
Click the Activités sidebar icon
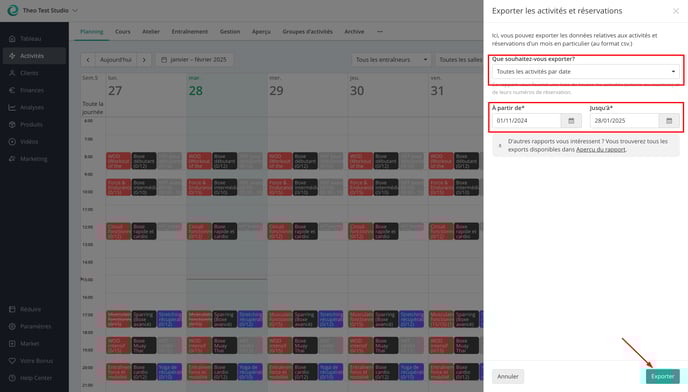(12, 56)
